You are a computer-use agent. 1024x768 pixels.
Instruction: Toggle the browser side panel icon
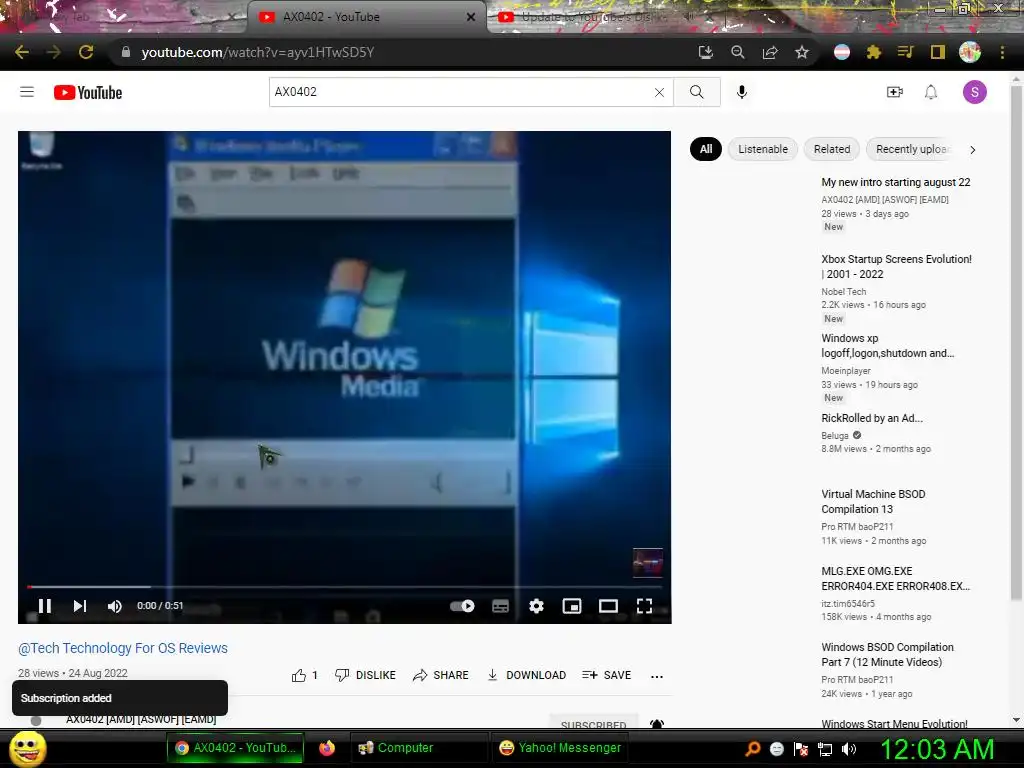938,52
